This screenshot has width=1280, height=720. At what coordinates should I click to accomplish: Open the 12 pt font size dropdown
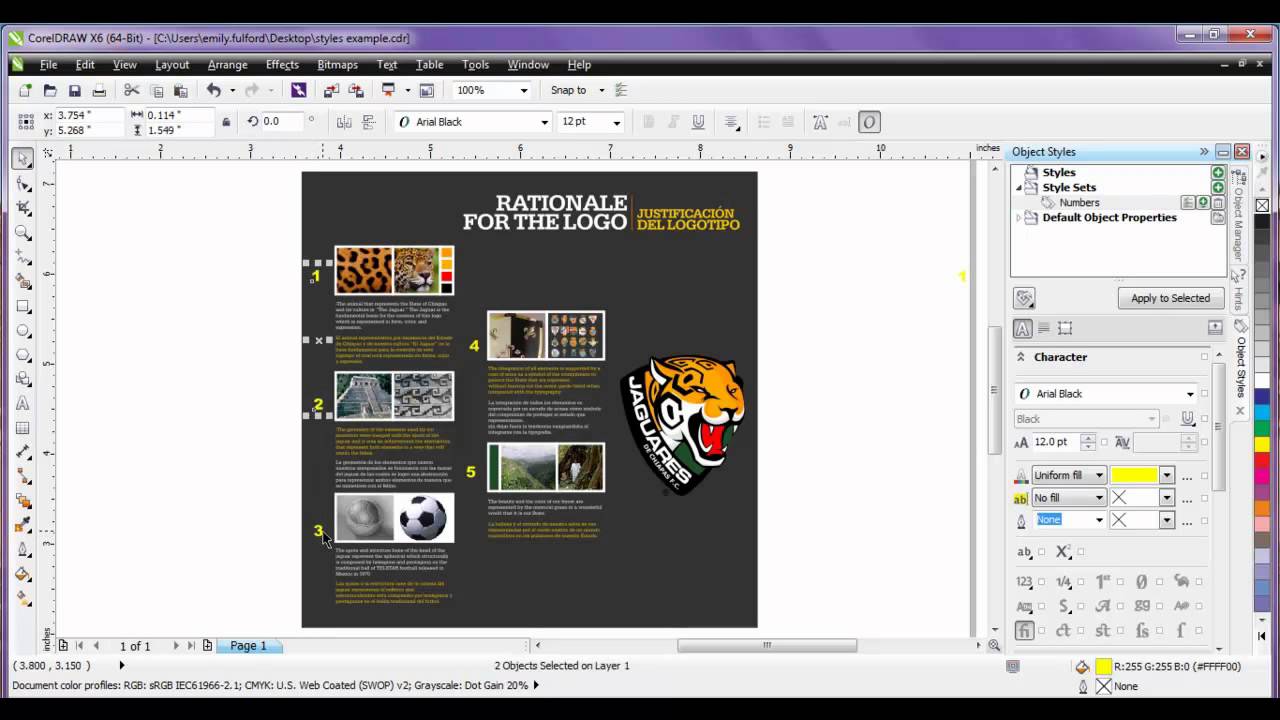[x=616, y=122]
